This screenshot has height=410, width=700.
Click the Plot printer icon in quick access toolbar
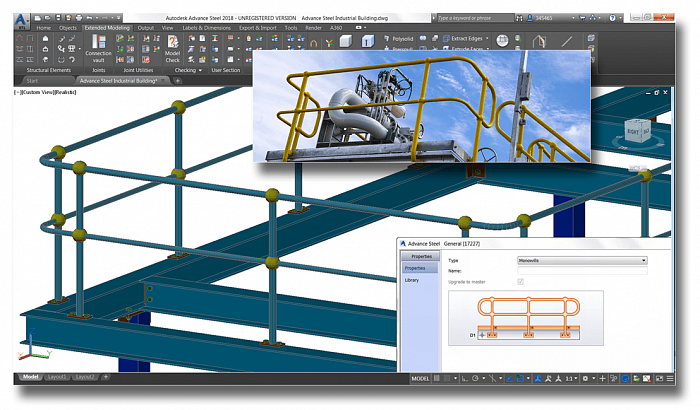click(79, 18)
